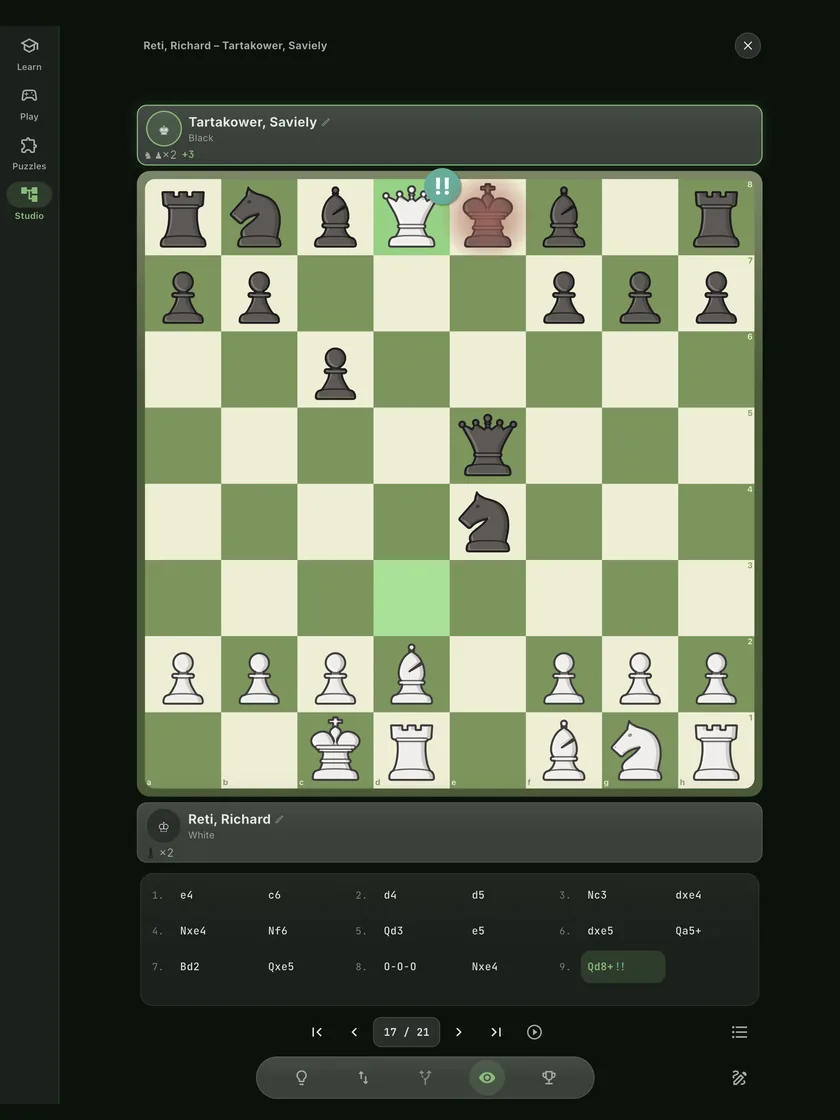
Task: Click the annotate pencil icon bottom right
Action: [739, 1078]
